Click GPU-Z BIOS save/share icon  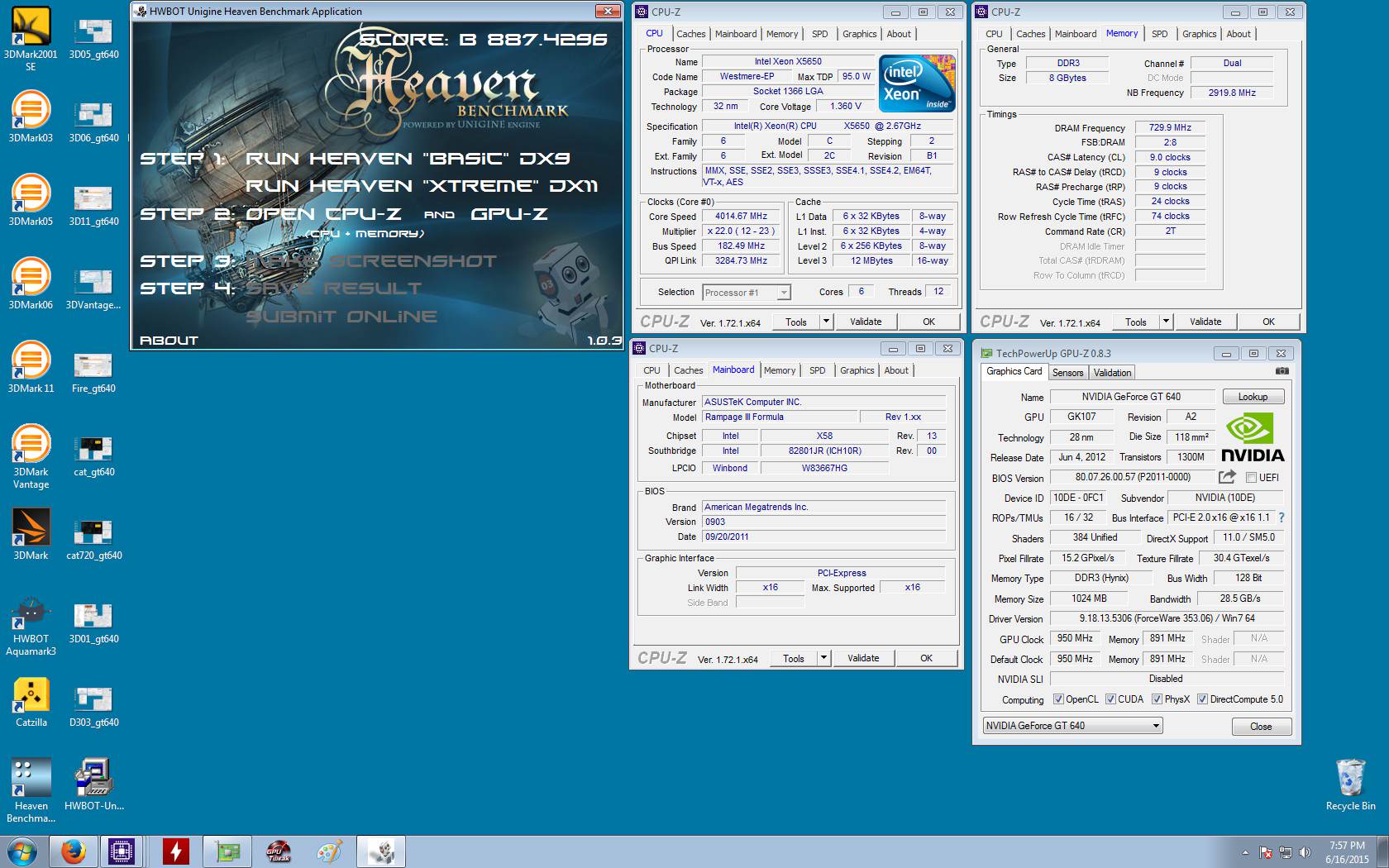coord(1227,477)
